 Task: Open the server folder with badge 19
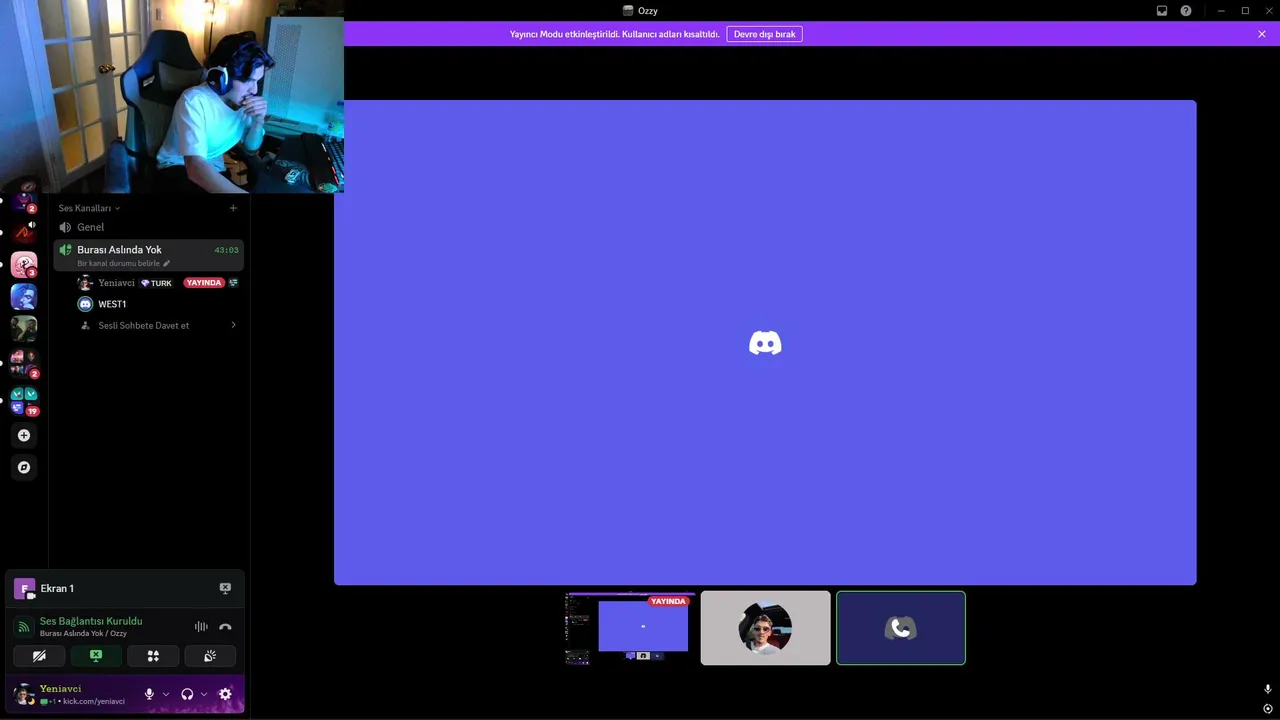[x=24, y=401]
